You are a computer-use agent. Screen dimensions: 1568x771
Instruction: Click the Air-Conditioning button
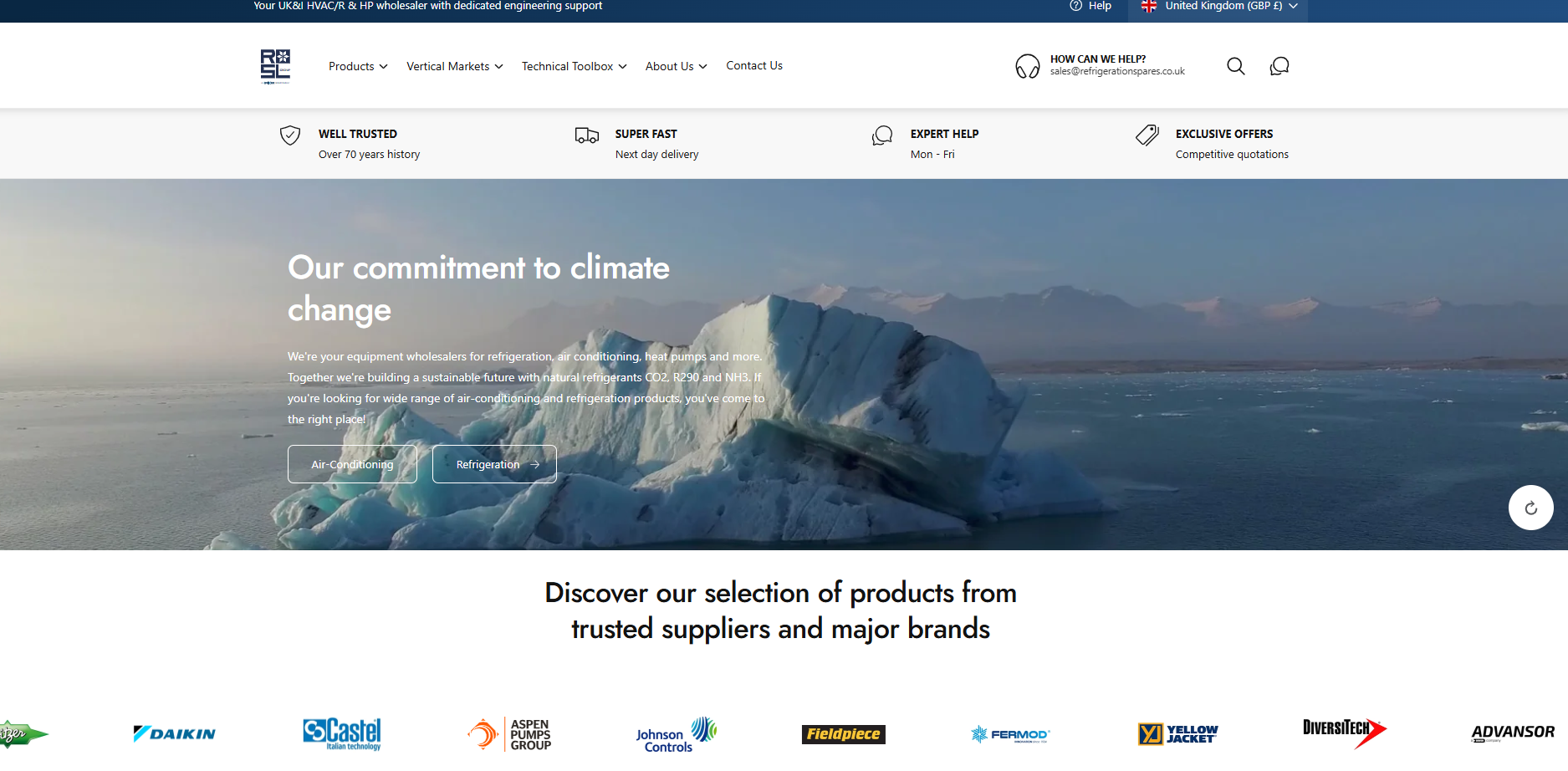(x=352, y=464)
